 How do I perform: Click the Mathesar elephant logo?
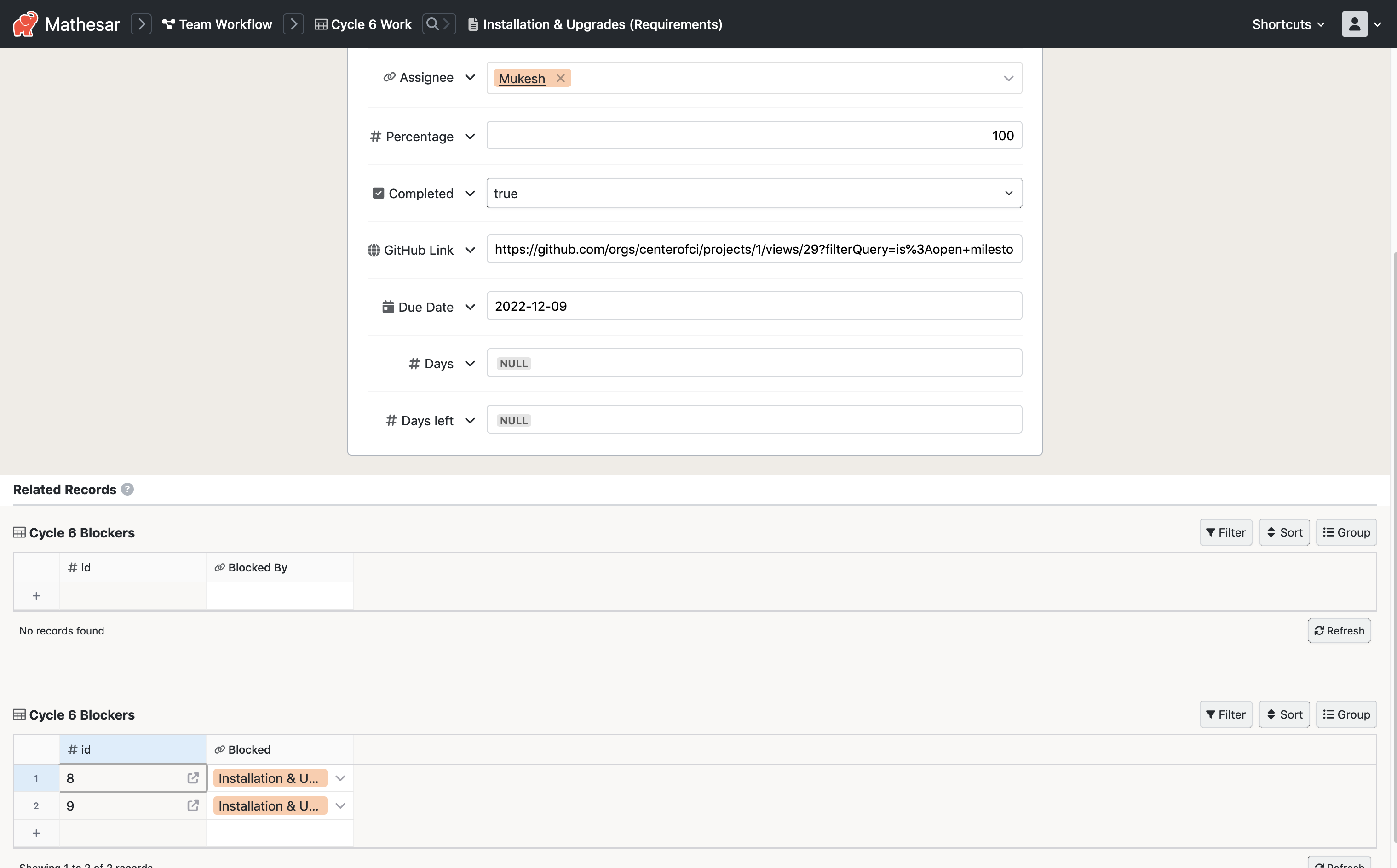tap(24, 23)
